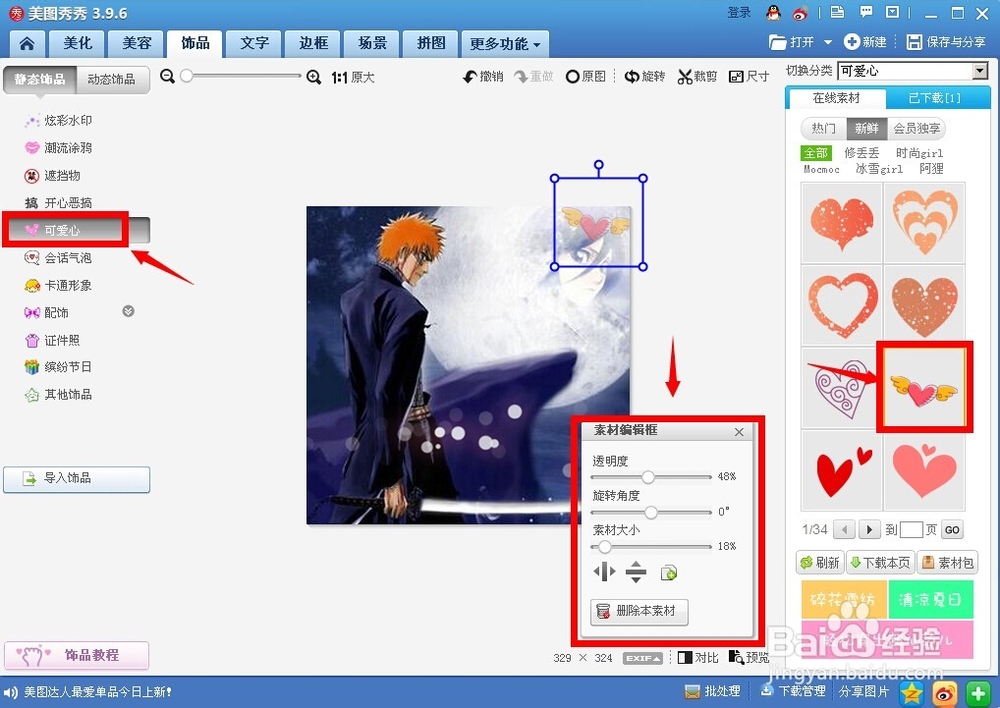Switch to 已下载[1] tab
Image resolution: width=1000 pixels, height=708 pixels.
point(934,98)
